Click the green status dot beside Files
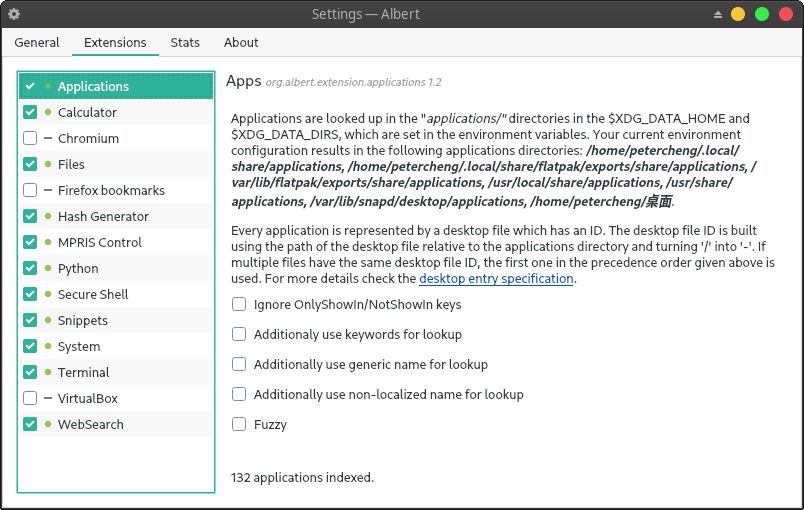The height and width of the screenshot is (510, 804). pyautogui.click(x=48, y=165)
